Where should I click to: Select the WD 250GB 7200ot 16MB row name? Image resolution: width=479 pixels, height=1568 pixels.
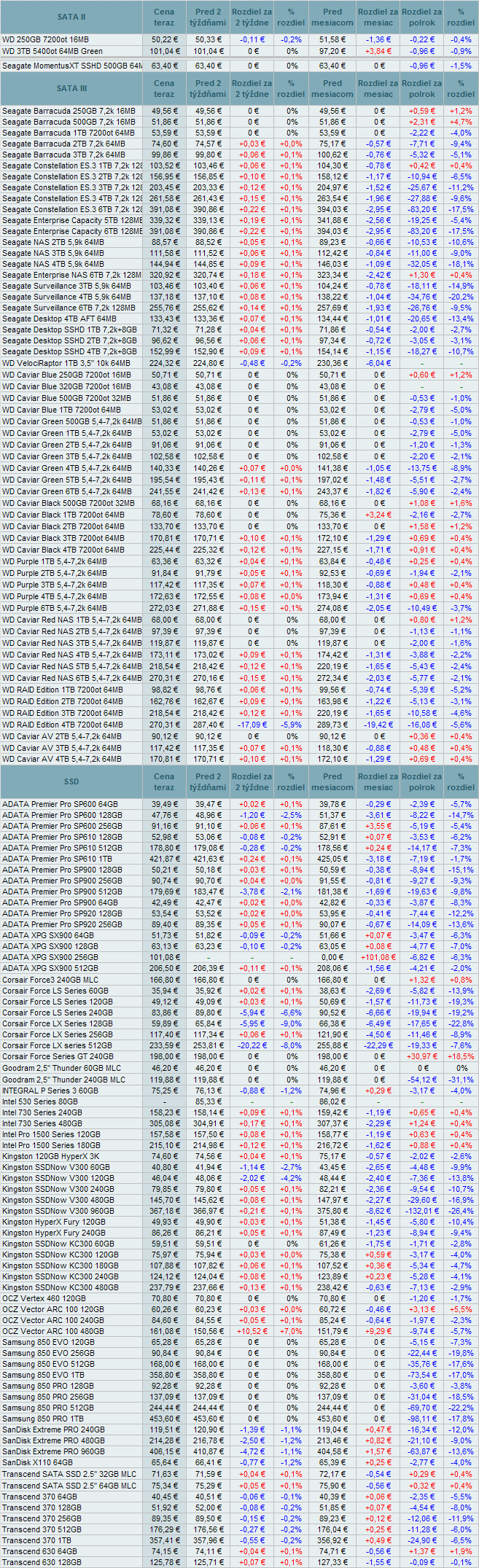tap(45, 40)
